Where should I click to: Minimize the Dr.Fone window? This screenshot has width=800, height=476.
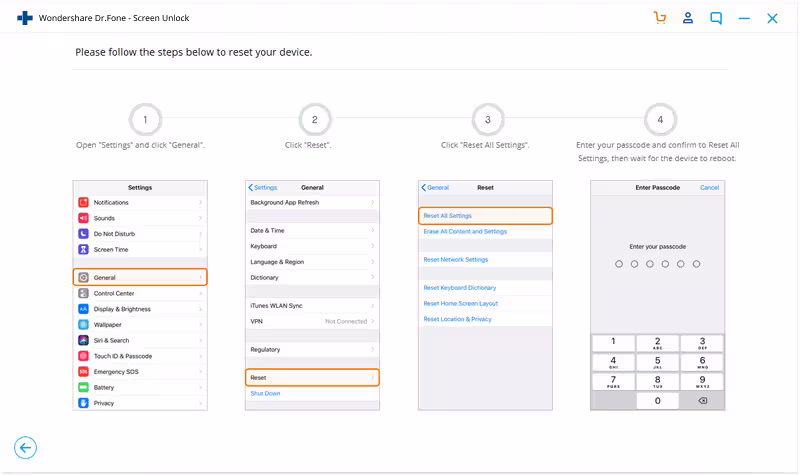[744, 18]
